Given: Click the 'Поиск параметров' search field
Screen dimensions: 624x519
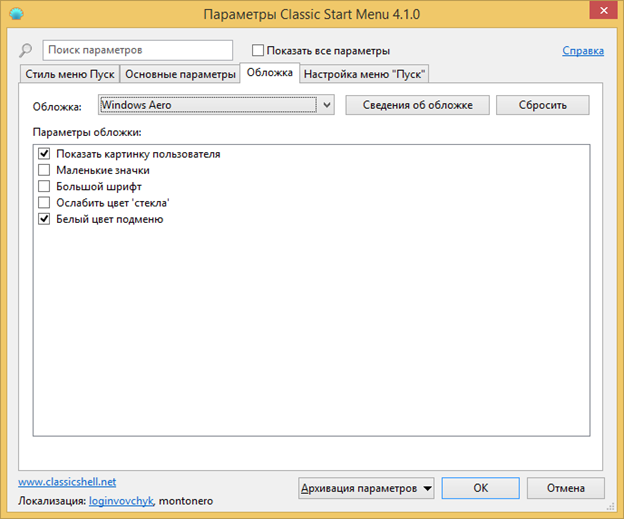Looking at the screenshot, I should point(137,50).
